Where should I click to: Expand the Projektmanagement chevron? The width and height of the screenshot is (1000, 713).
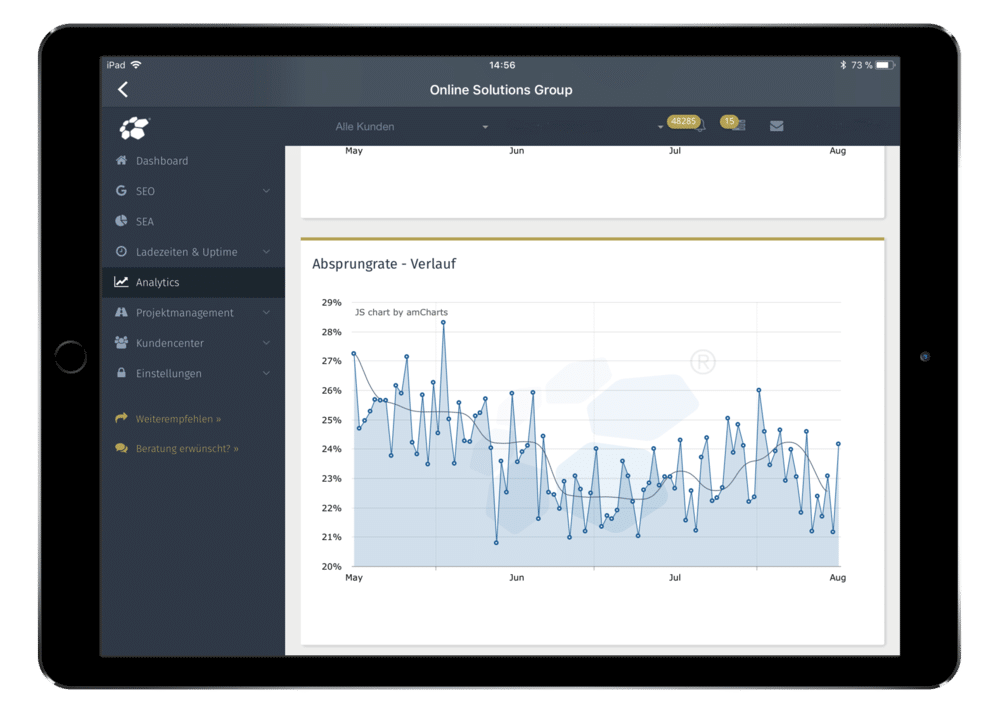tap(266, 313)
